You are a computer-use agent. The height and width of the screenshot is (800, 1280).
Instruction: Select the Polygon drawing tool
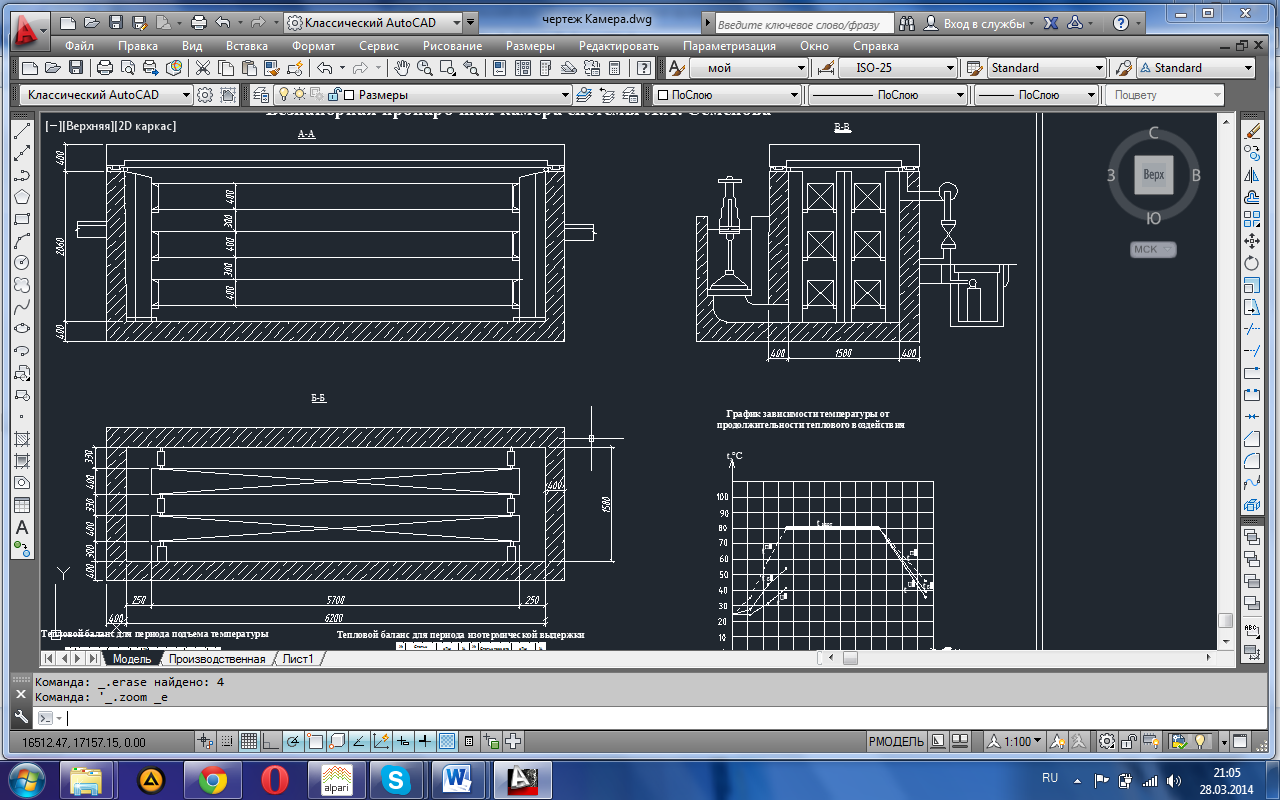coord(22,198)
